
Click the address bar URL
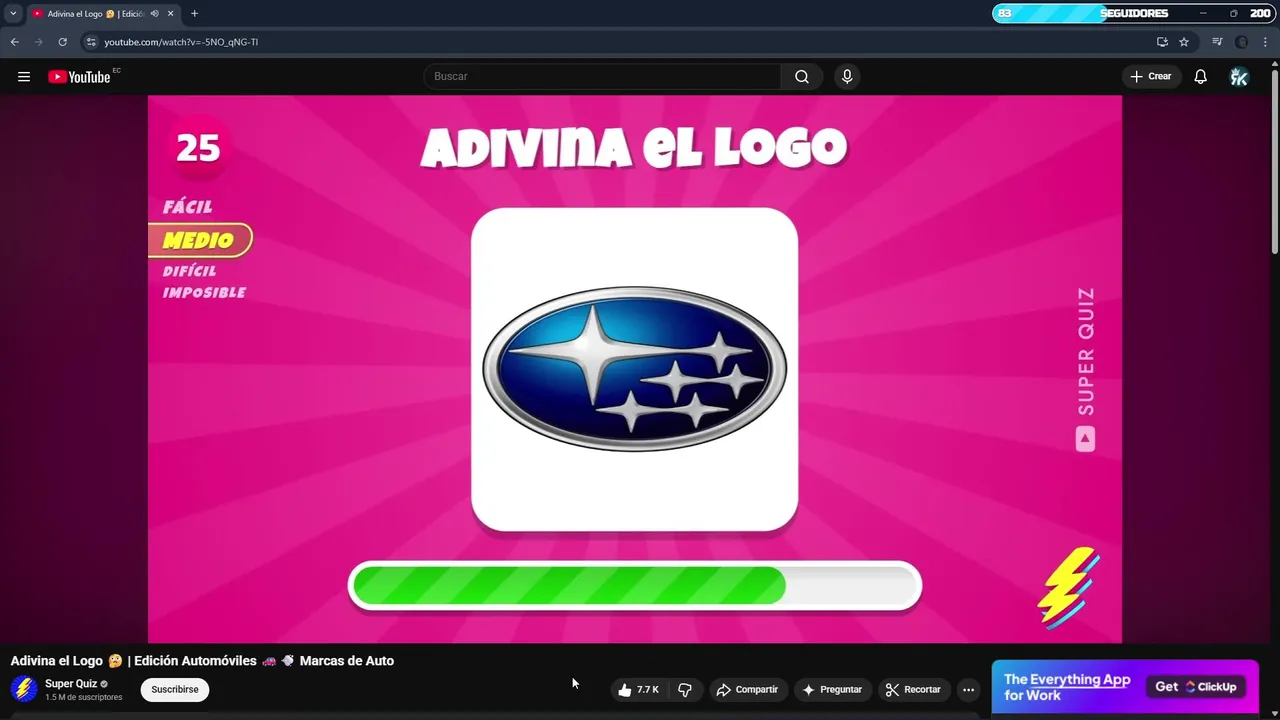coord(181,42)
